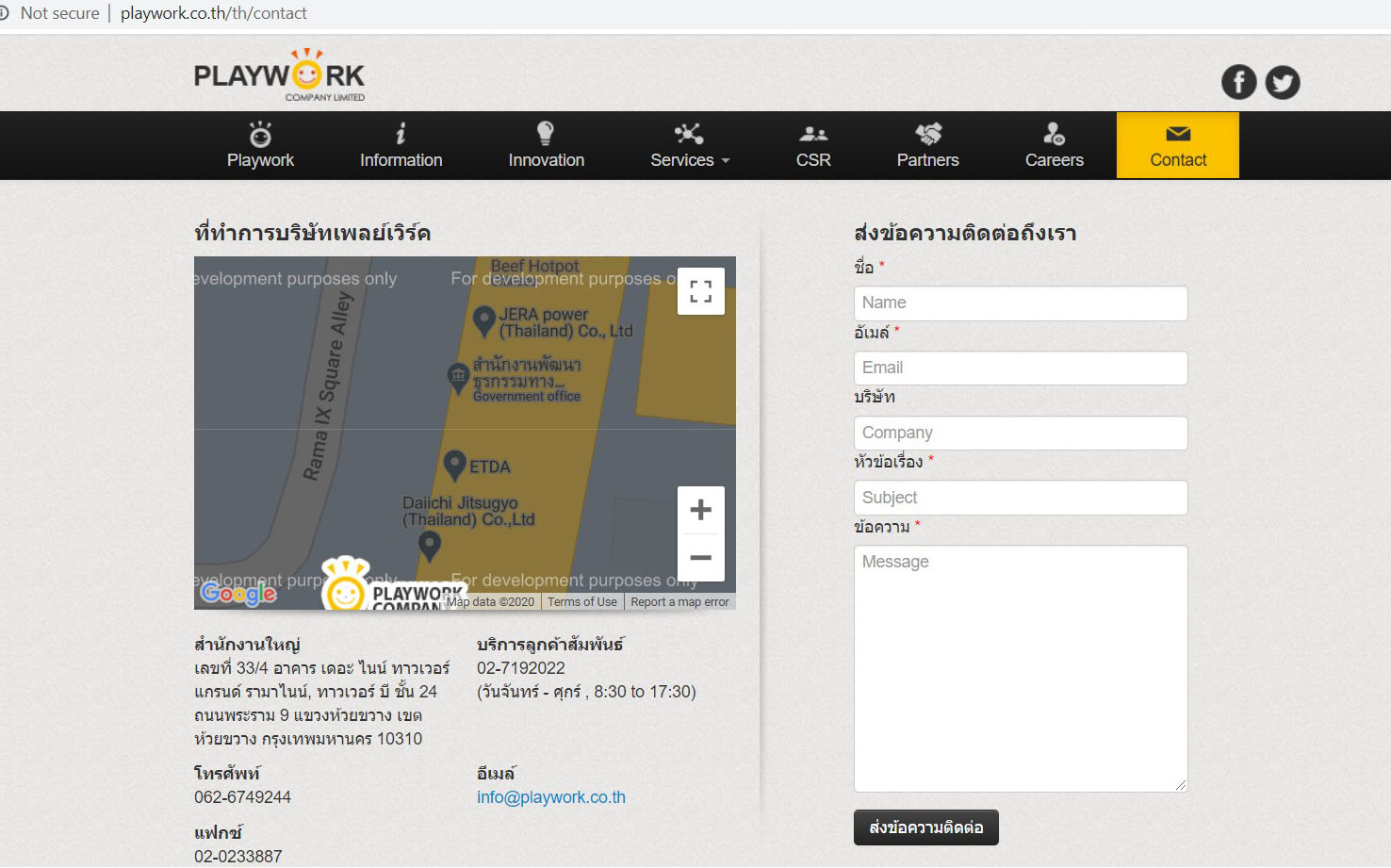Screen dimensions: 1391x868
Task: Open the map Terms of Use link
Action: coord(581,602)
